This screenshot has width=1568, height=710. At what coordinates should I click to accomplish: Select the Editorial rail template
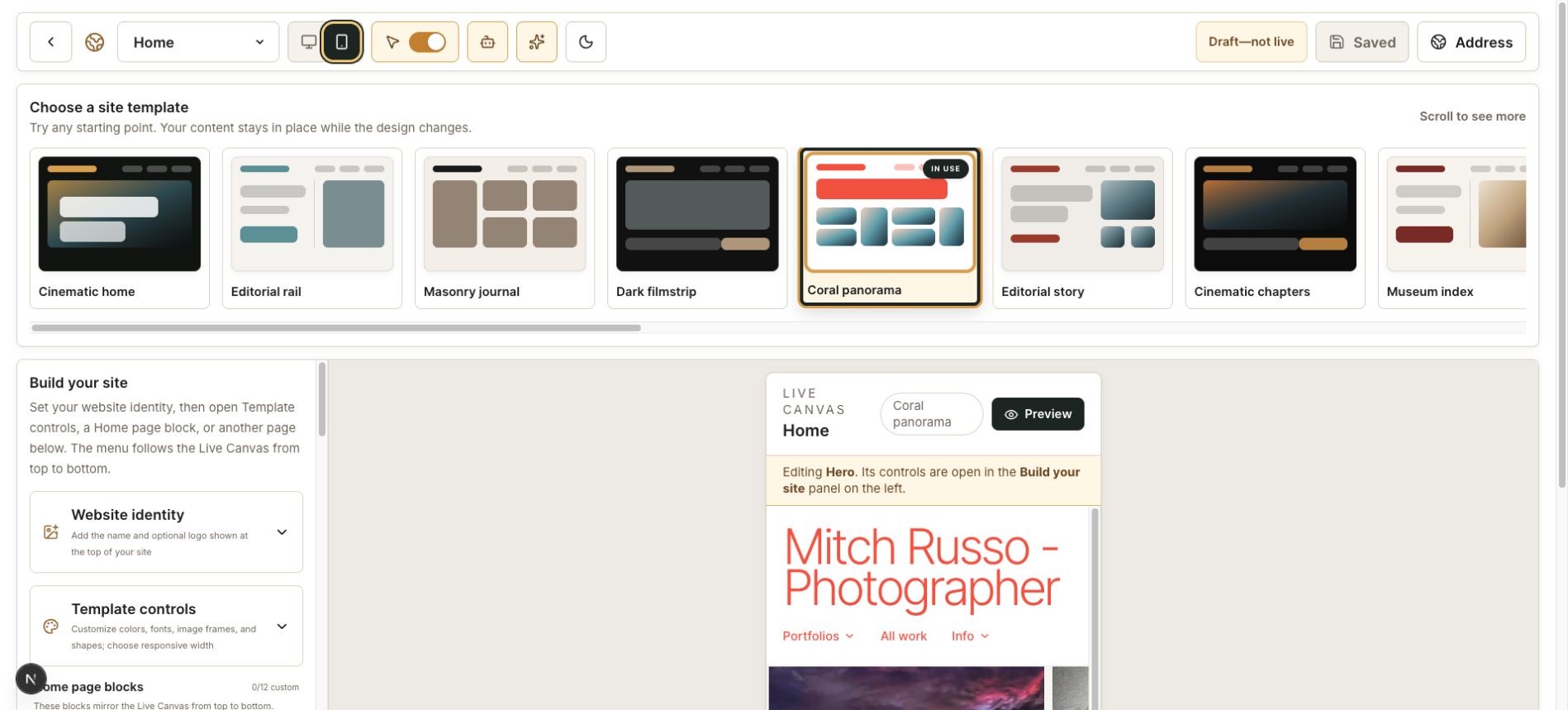click(x=312, y=228)
